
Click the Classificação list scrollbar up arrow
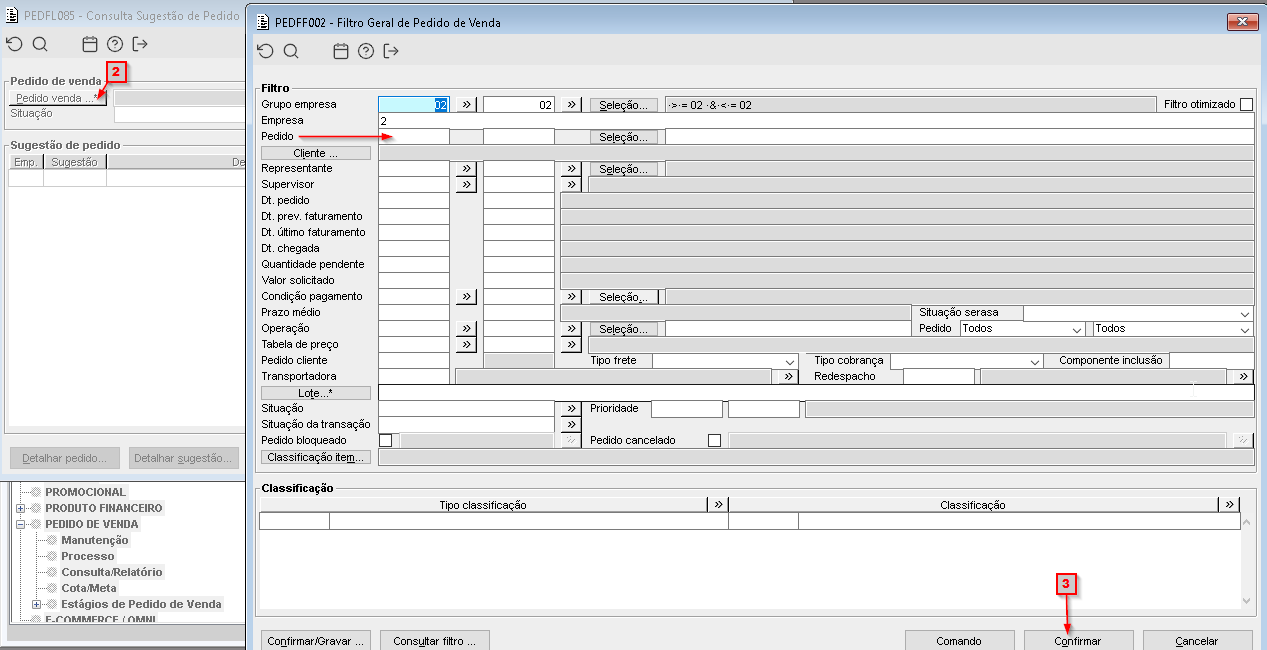point(1246,522)
